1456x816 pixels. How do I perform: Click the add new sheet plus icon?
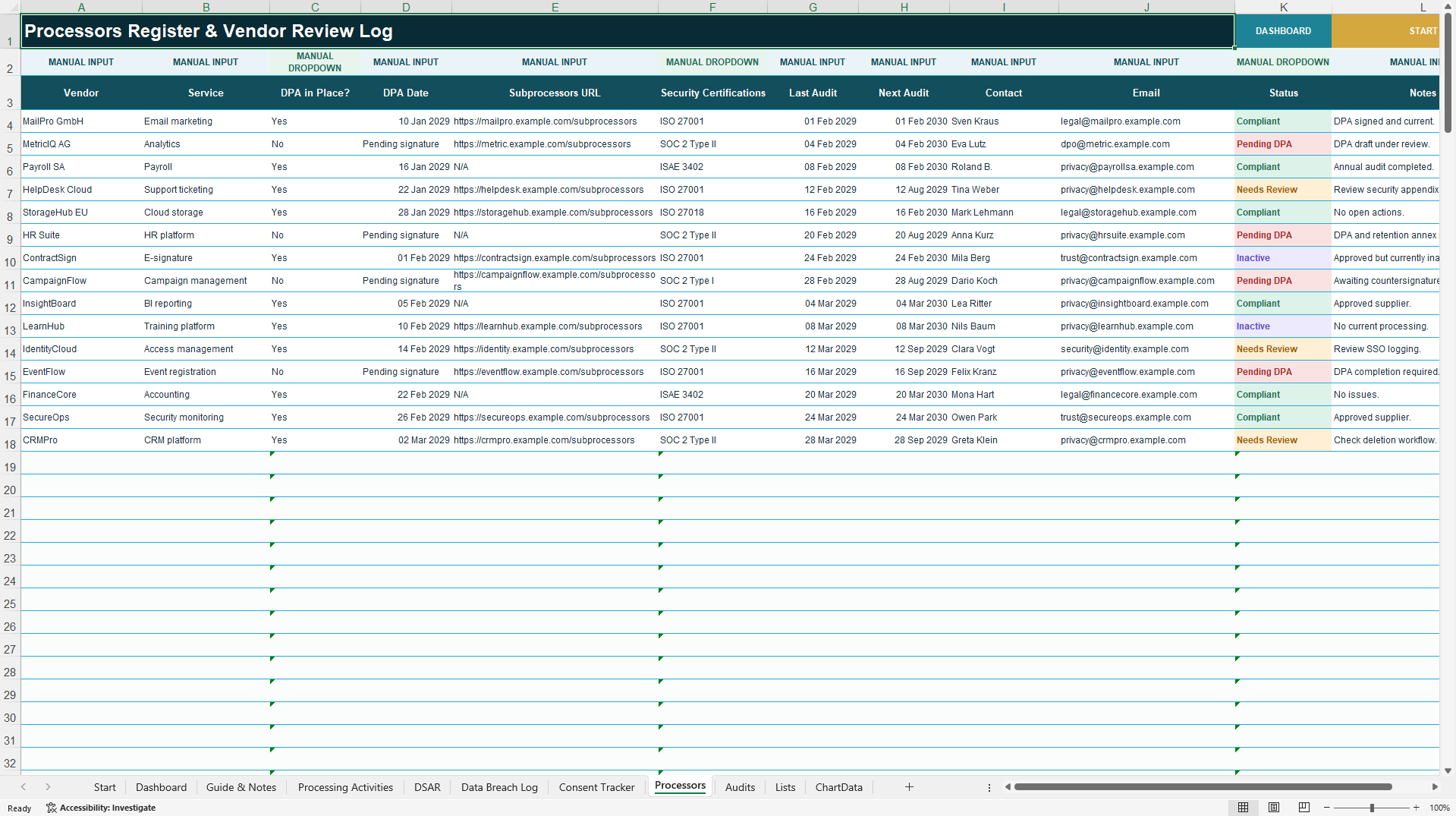click(909, 787)
